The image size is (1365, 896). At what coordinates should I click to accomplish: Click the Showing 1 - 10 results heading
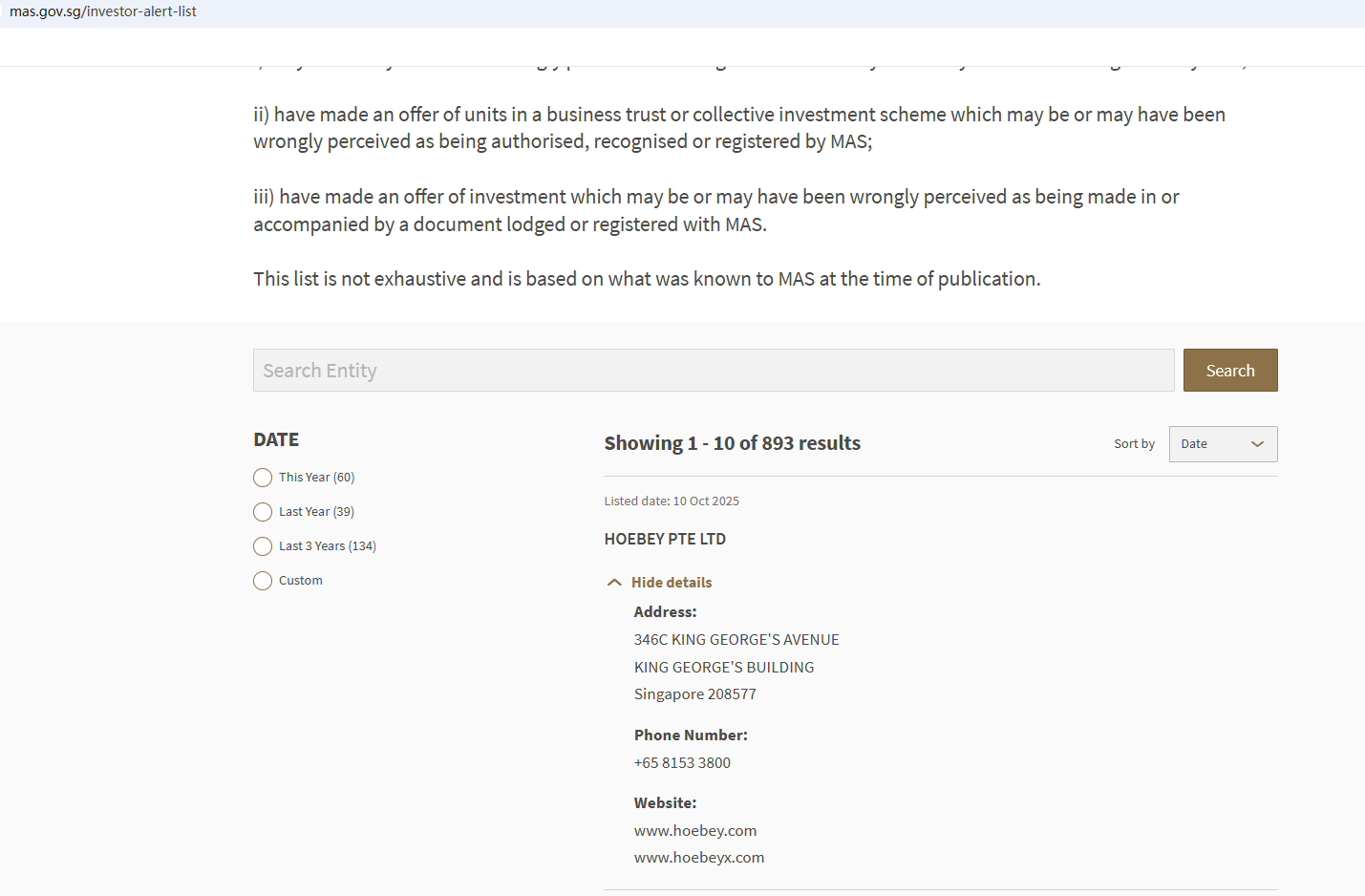coord(732,443)
